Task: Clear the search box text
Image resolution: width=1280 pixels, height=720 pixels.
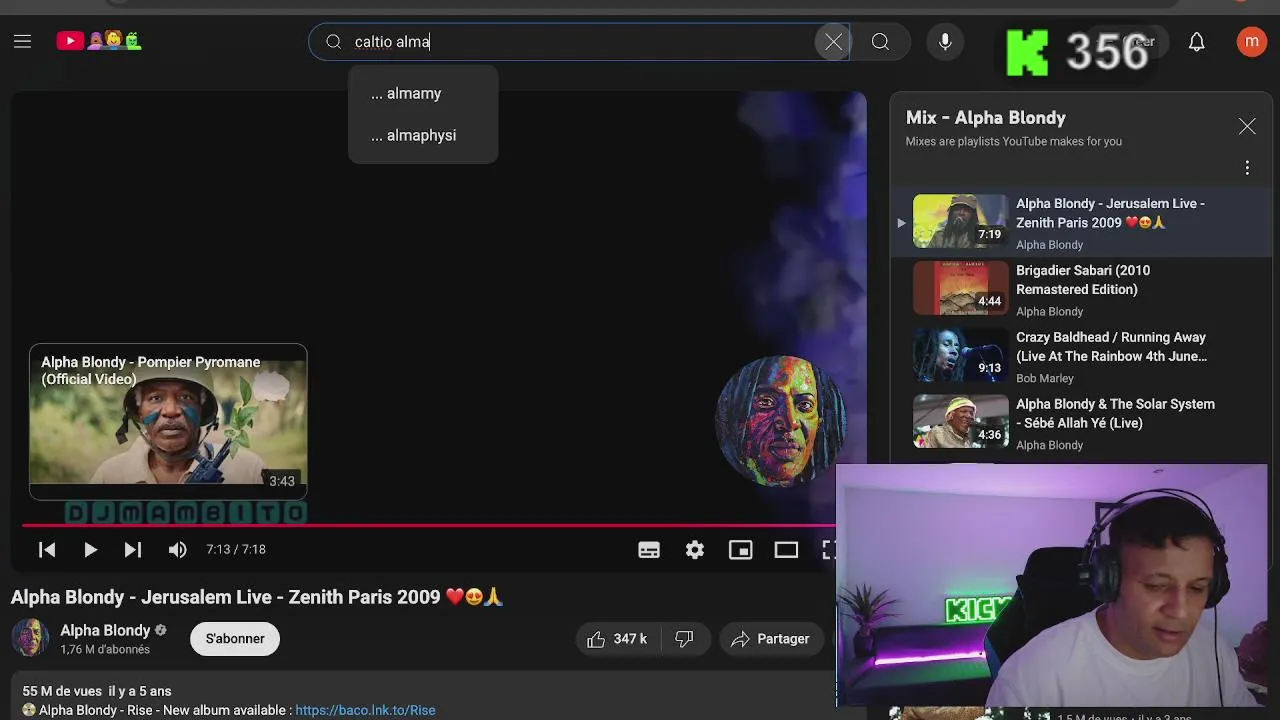Action: click(833, 42)
